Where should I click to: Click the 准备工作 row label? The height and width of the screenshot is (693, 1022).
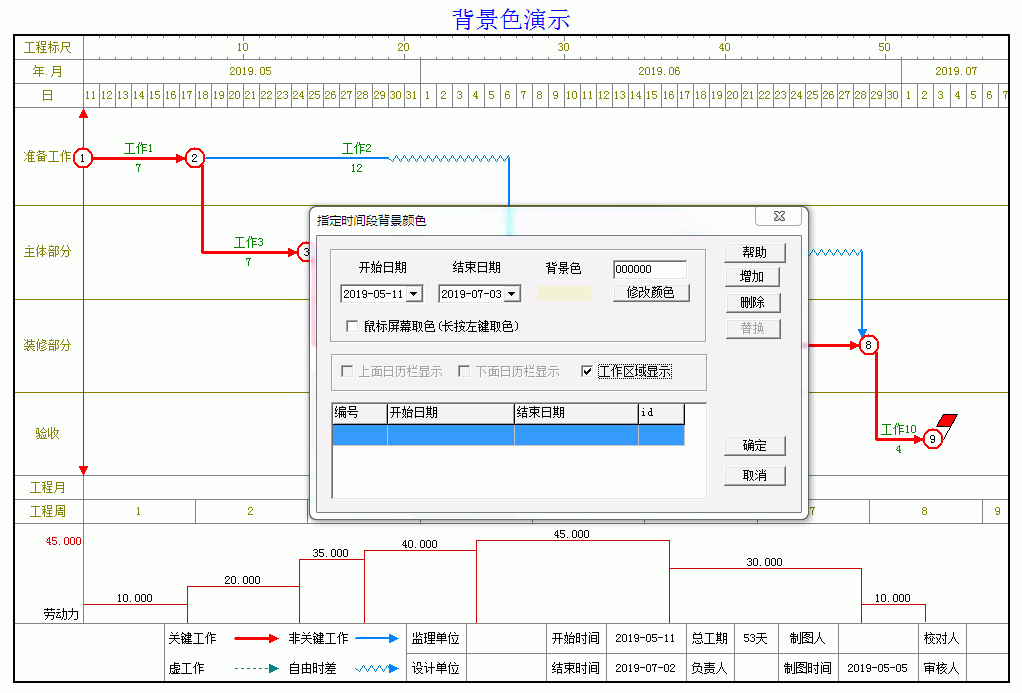click(x=48, y=156)
